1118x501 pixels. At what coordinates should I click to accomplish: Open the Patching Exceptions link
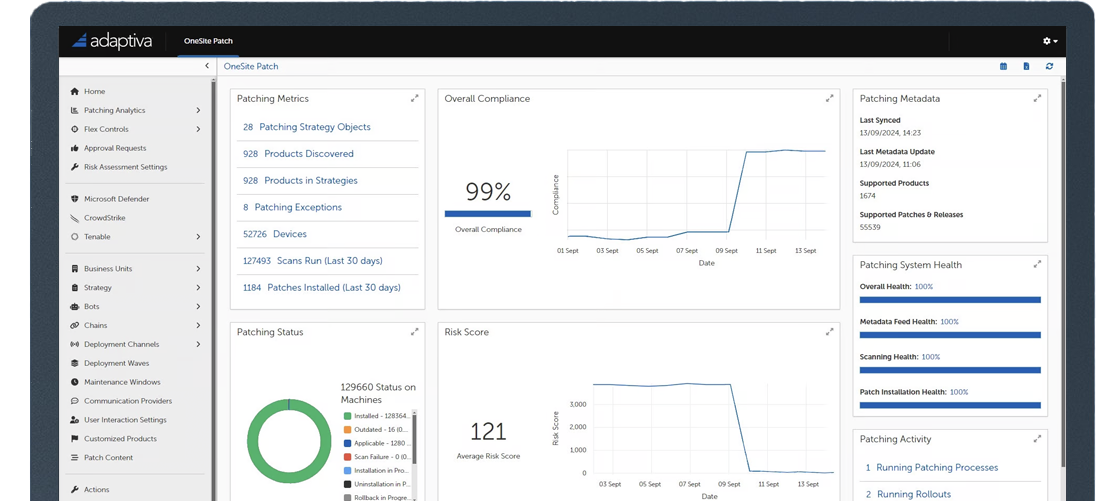click(x=297, y=208)
